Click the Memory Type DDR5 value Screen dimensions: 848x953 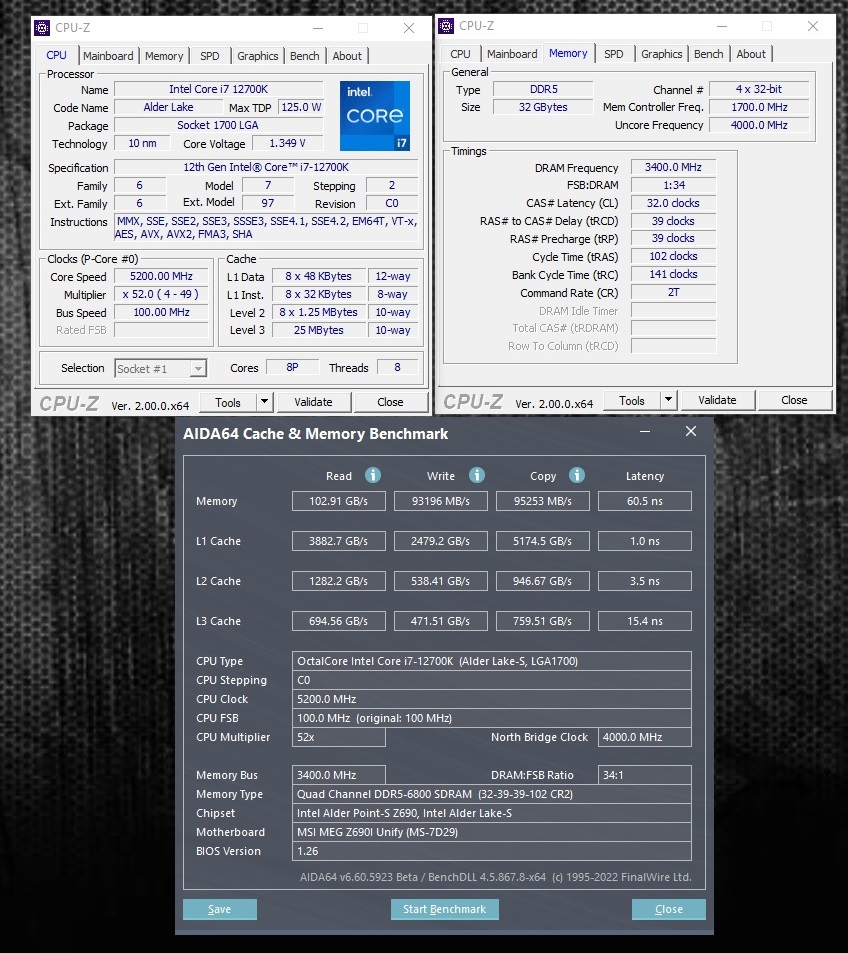(x=543, y=89)
